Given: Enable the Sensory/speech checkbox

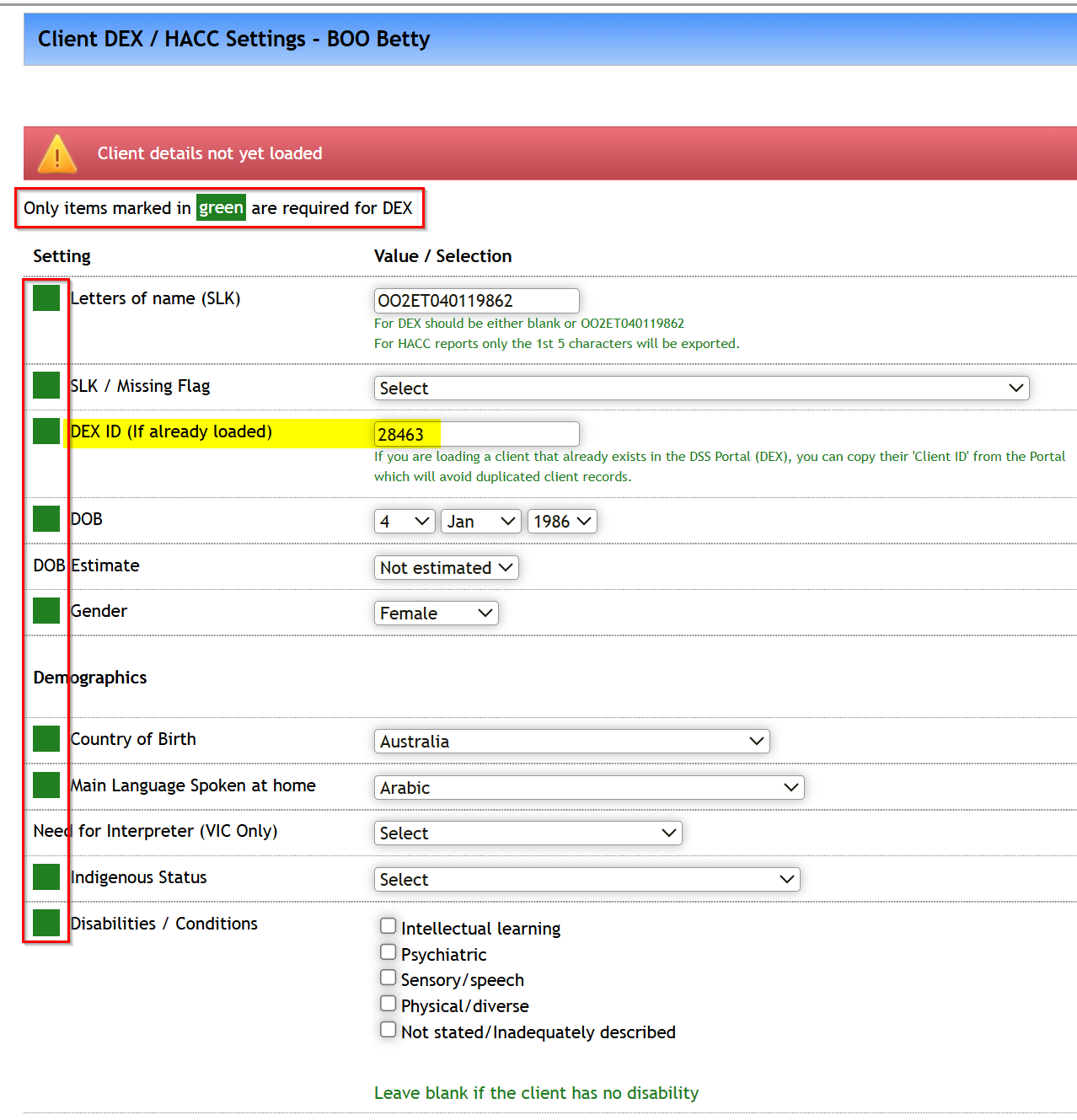Looking at the screenshot, I should pos(388,977).
